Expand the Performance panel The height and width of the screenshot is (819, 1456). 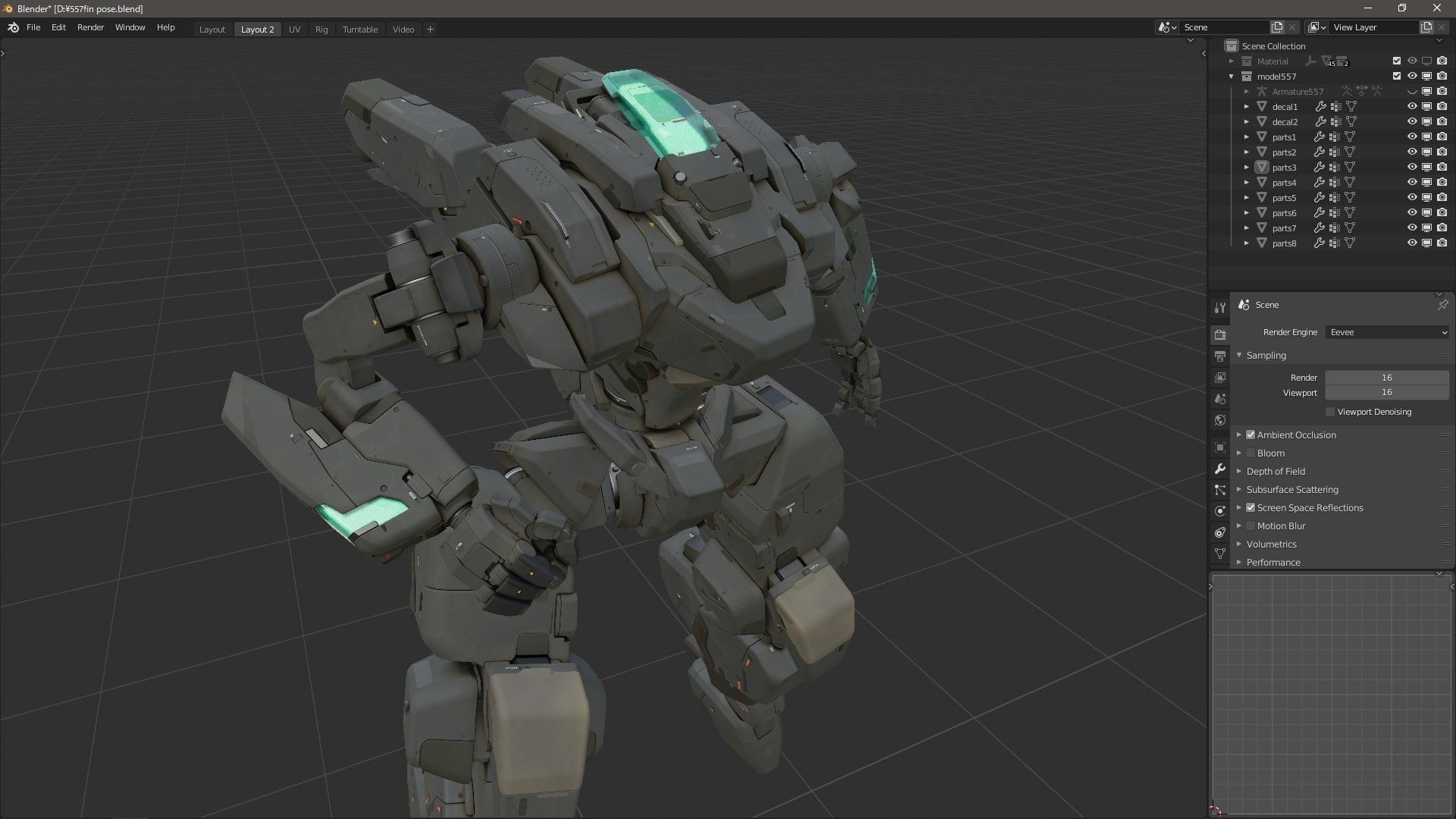pos(1239,563)
